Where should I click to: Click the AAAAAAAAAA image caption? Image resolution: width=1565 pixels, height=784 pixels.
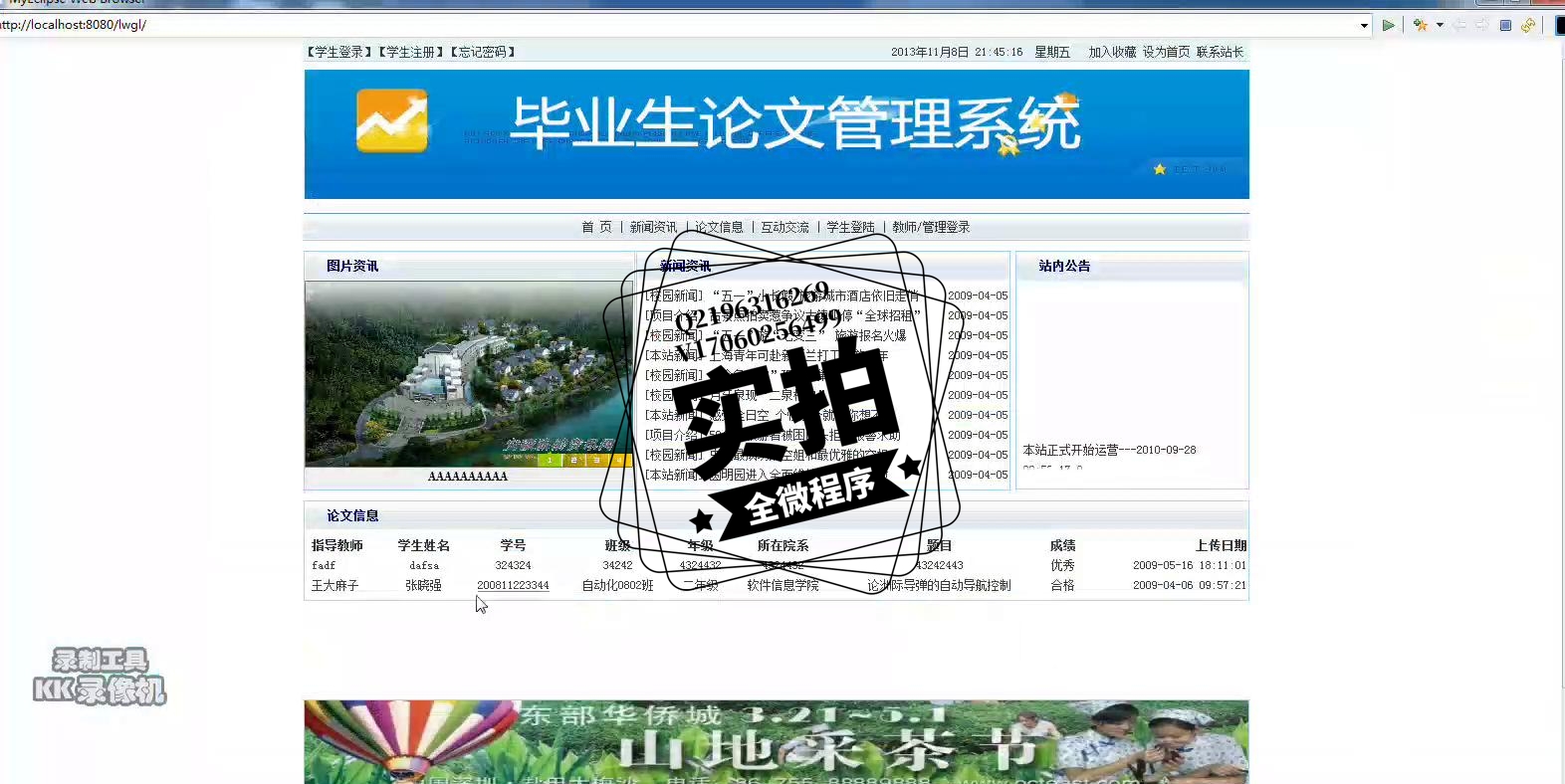click(x=468, y=477)
